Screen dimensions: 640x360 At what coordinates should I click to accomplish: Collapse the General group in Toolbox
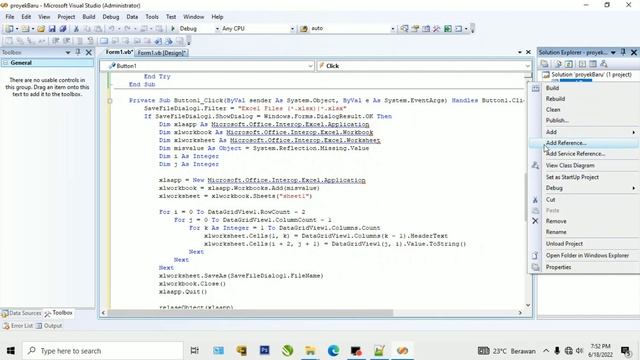tap(6, 63)
